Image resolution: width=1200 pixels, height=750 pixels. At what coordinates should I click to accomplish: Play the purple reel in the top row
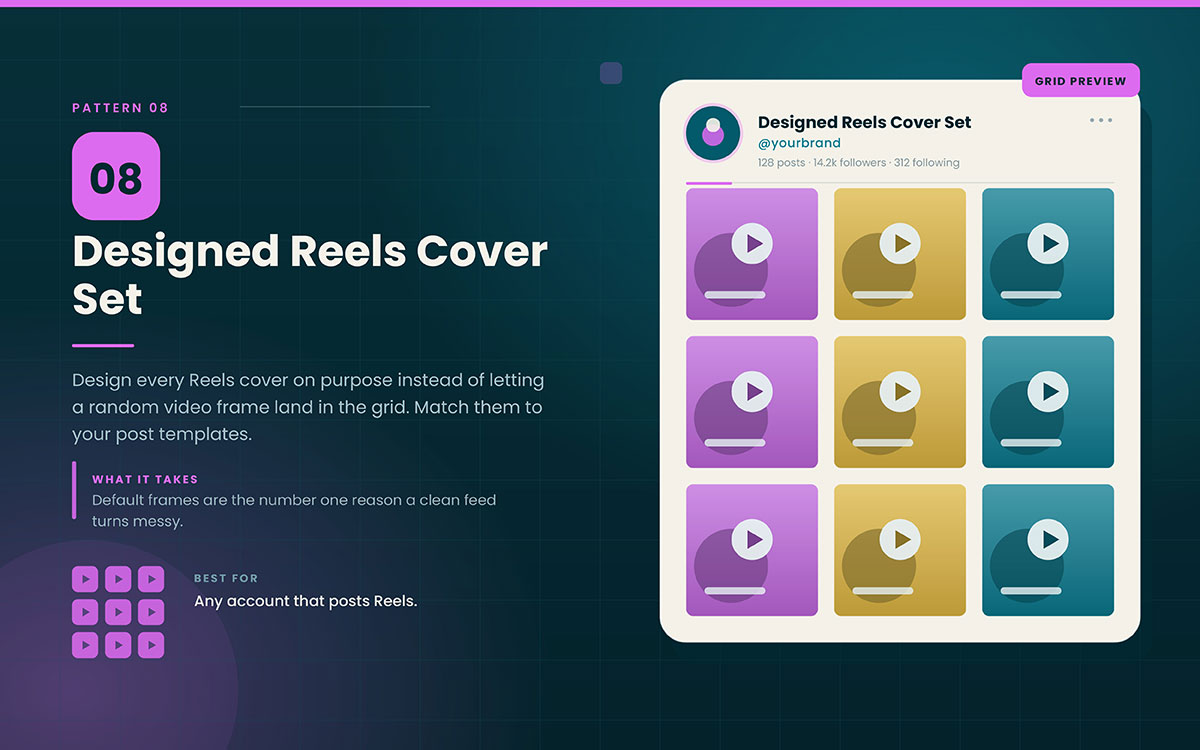(x=752, y=254)
